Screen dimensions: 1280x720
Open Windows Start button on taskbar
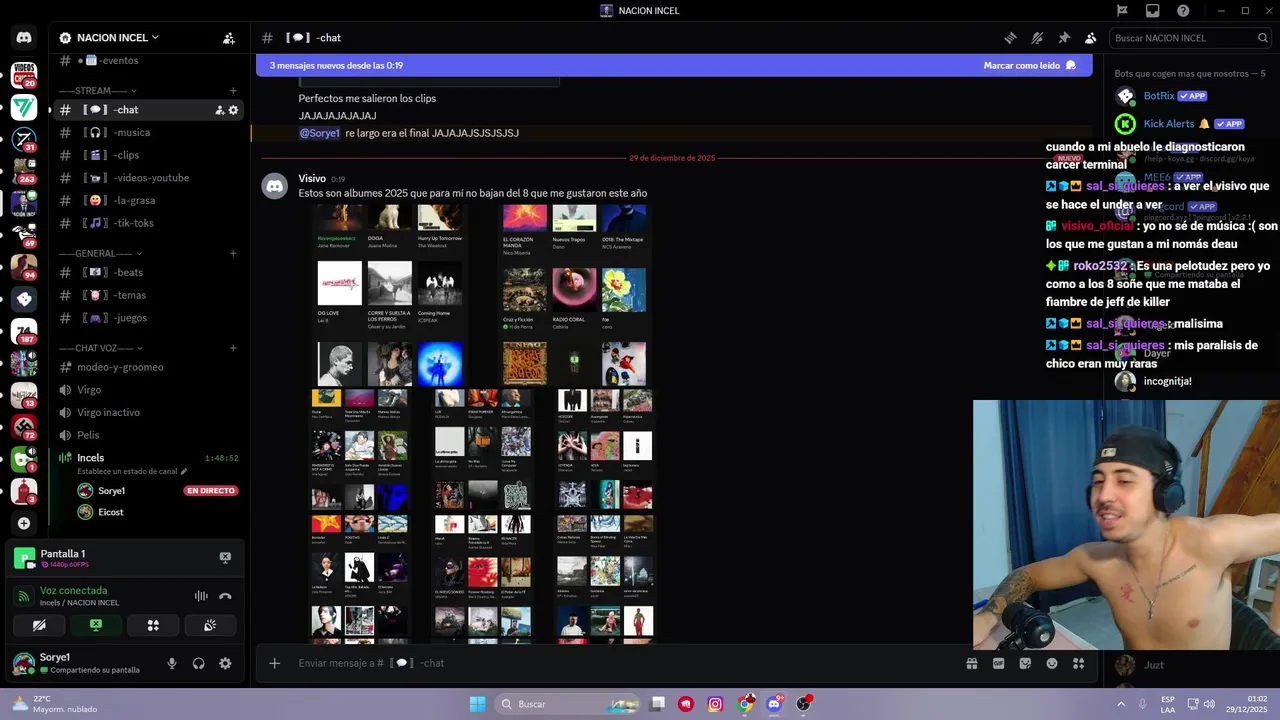[478, 704]
